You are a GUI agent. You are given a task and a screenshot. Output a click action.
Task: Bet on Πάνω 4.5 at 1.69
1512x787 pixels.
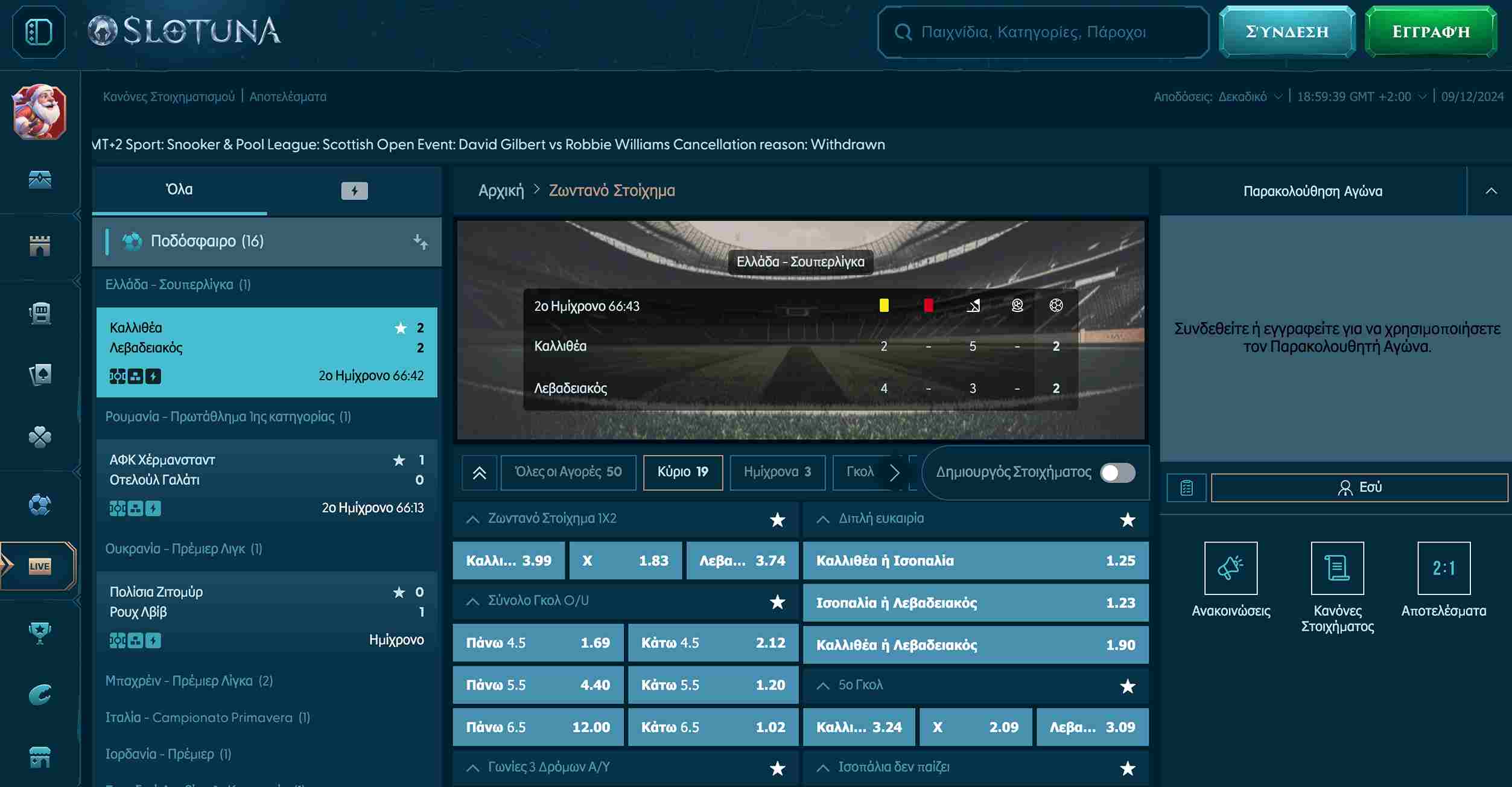(538, 643)
